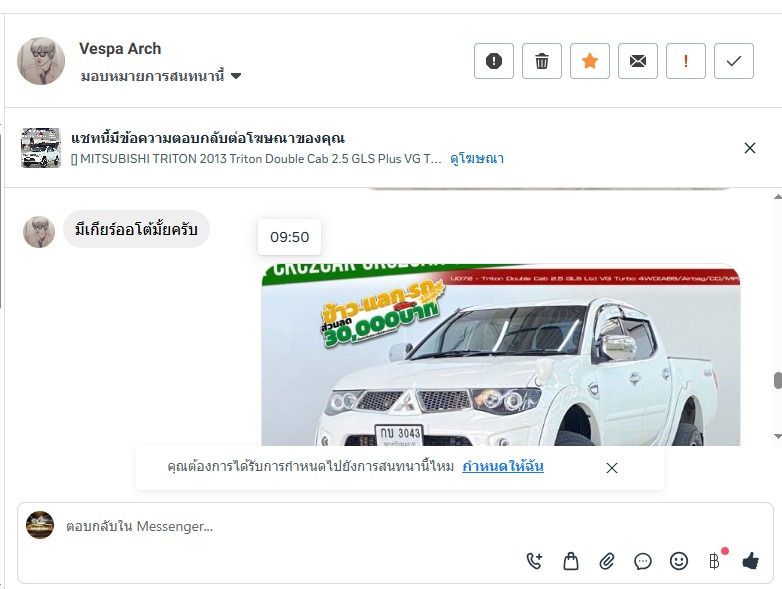
Task: Close the assignment prompt notification
Action: click(x=612, y=468)
